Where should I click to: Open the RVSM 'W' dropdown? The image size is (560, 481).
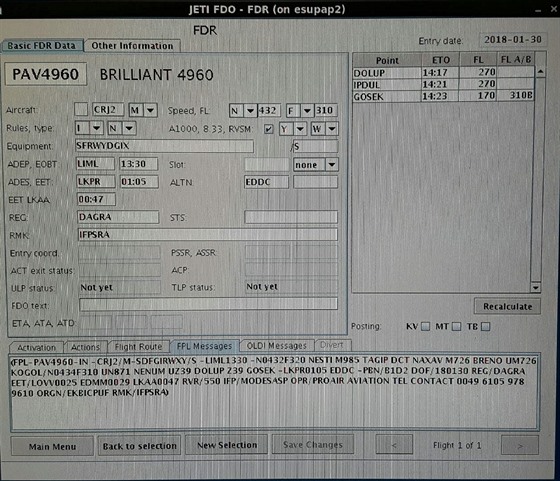coord(332,129)
